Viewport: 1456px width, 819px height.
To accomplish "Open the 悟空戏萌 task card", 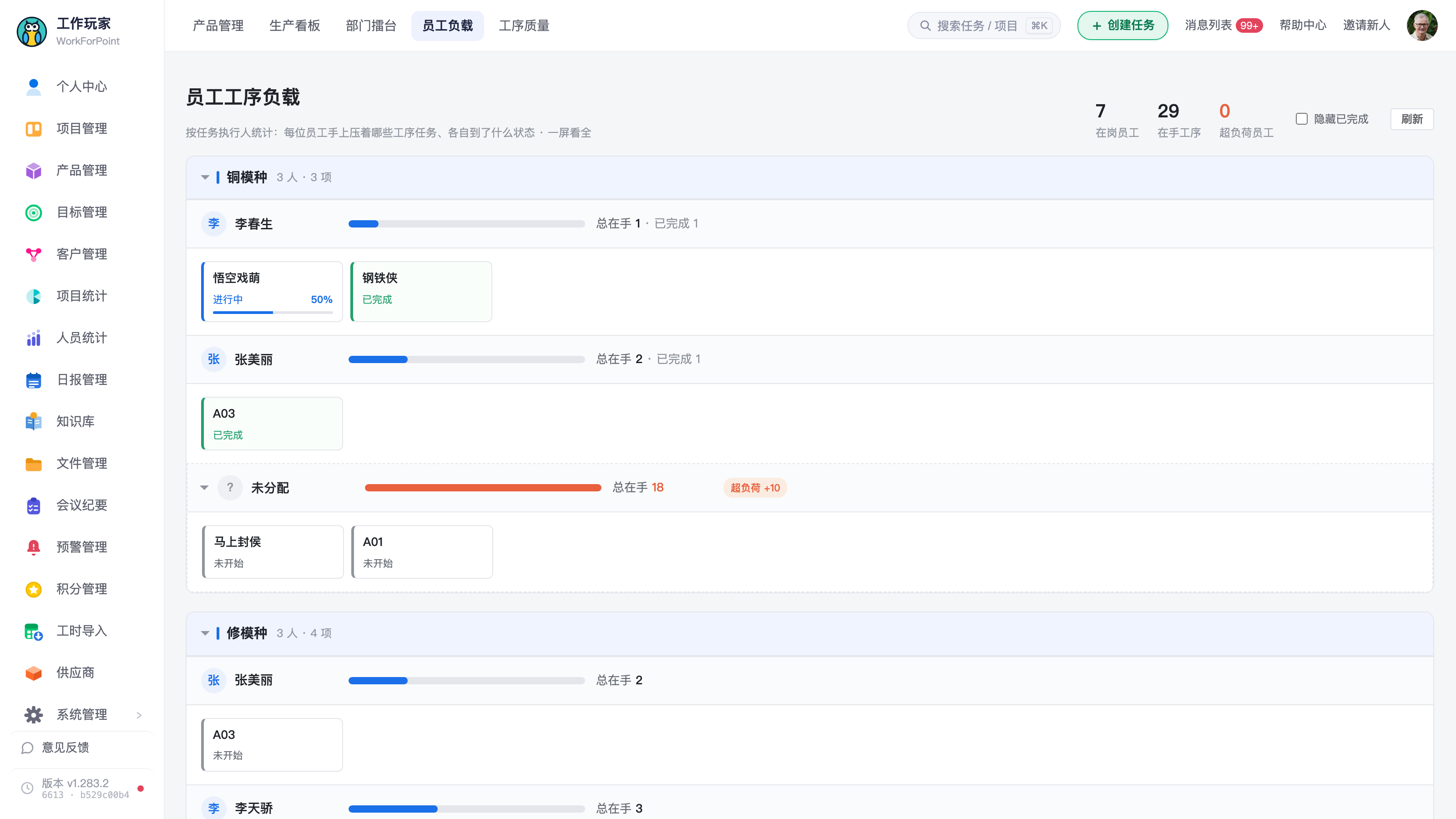I will (x=272, y=292).
